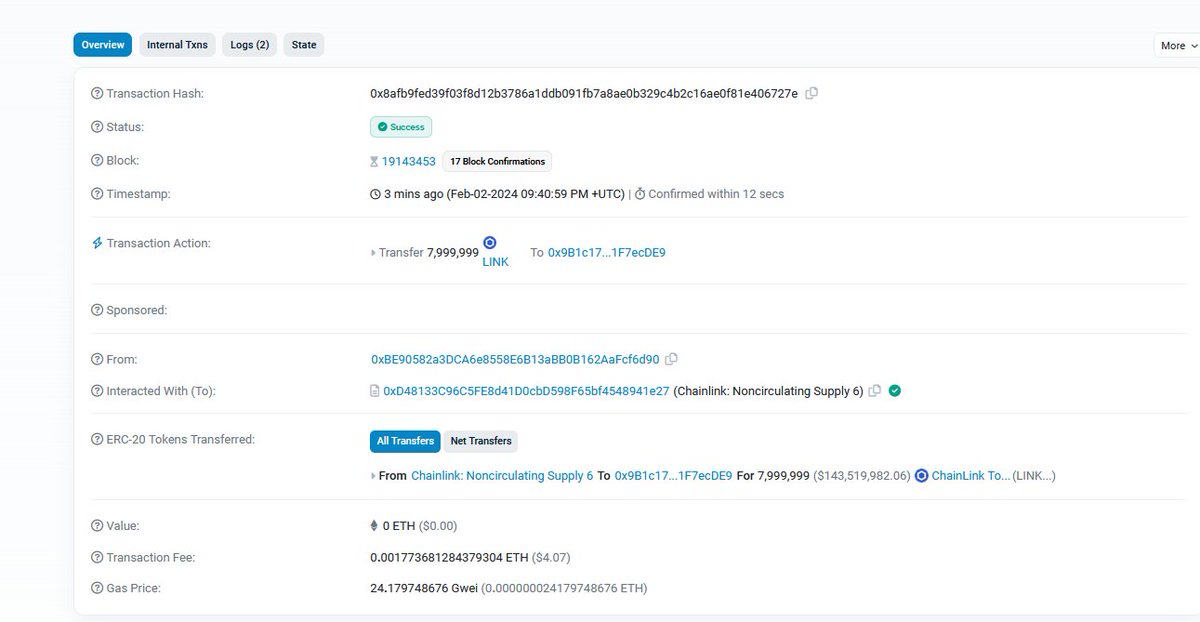Click the help icon beside Value
This screenshot has height=622, width=1200.
coord(97,525)
